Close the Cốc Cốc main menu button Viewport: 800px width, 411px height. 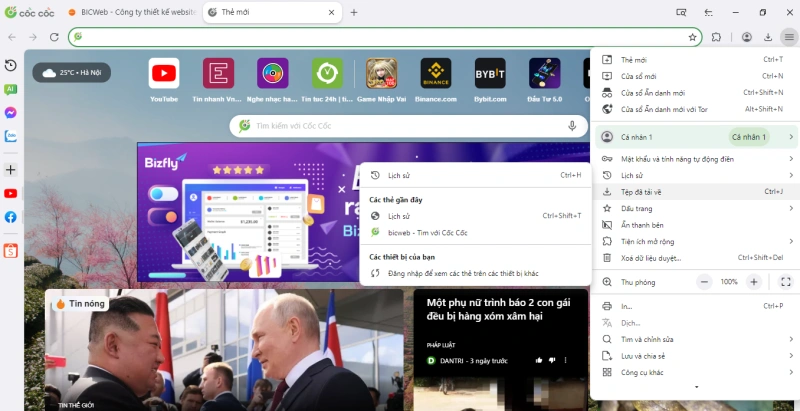coord(789,37)
